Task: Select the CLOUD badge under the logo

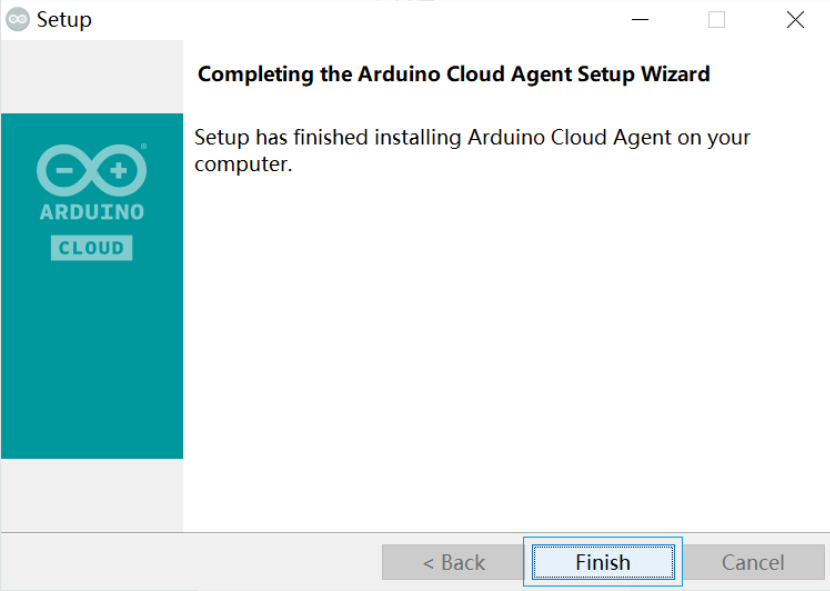Action: click(92, 248)
